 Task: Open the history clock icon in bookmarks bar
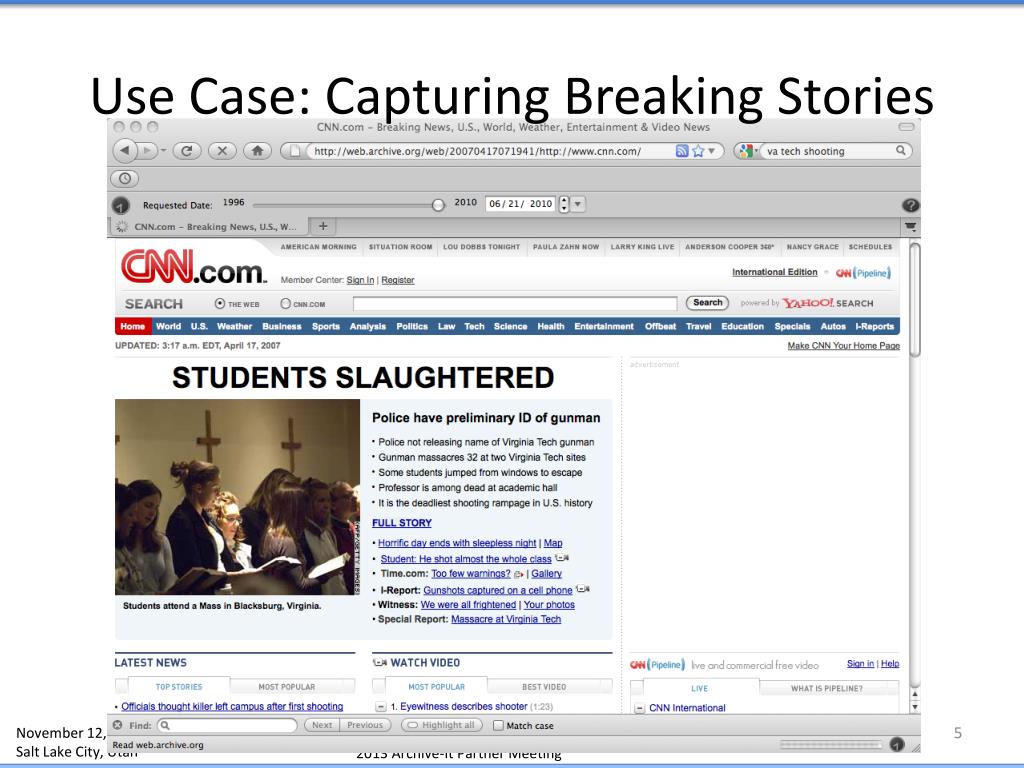point(125,178)
